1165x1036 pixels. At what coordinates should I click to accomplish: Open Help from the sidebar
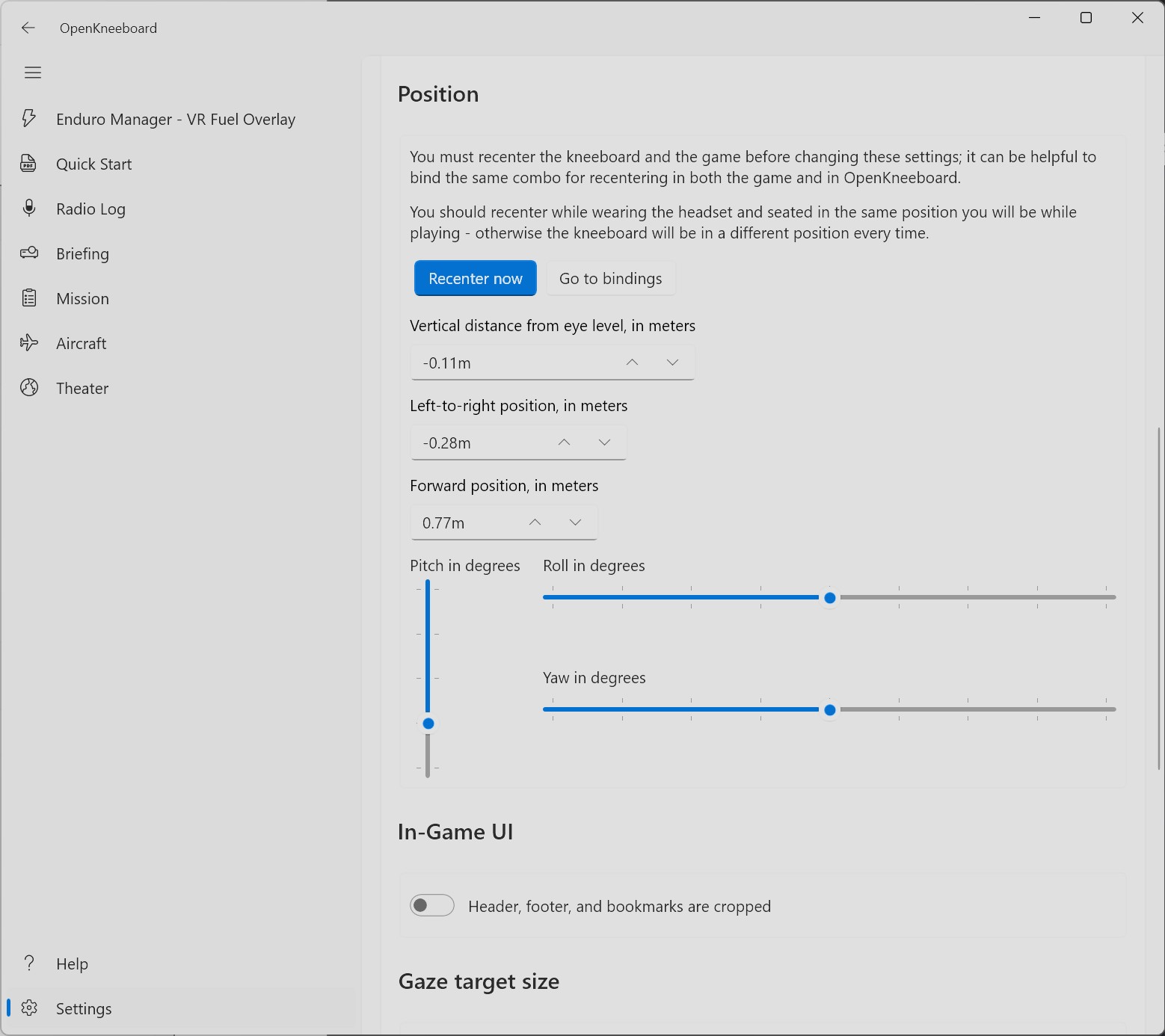(x=181, y=963)
